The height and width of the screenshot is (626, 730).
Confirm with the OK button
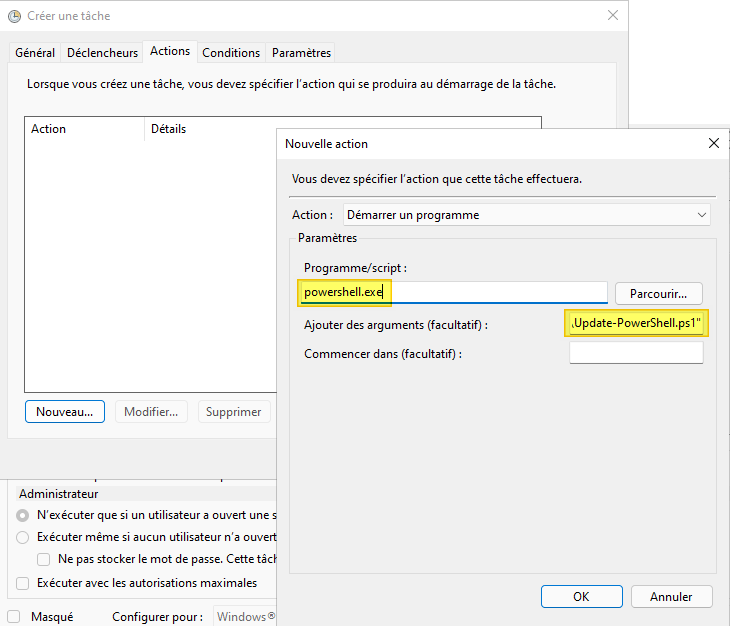pyautogui.click(x=581, y=596)
